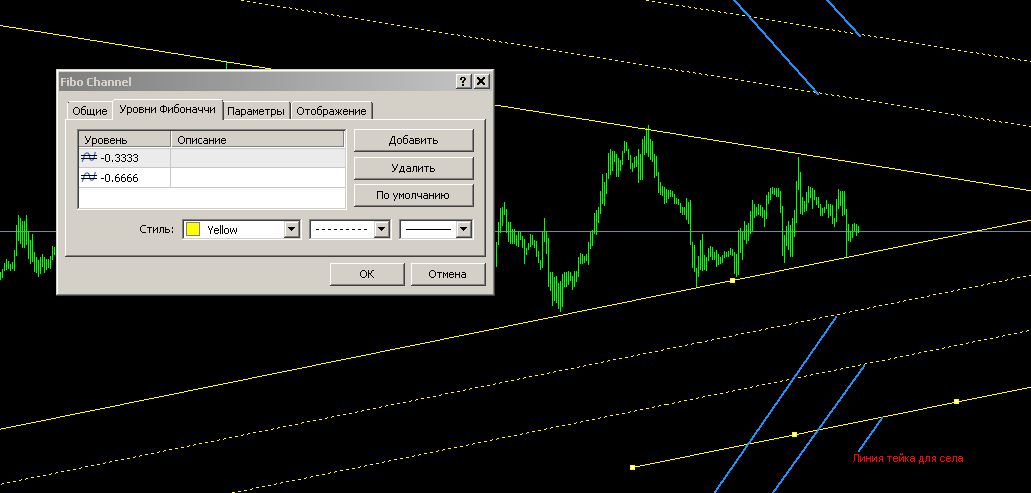Open the dashed line style dropdown

(x=380, y=230)
